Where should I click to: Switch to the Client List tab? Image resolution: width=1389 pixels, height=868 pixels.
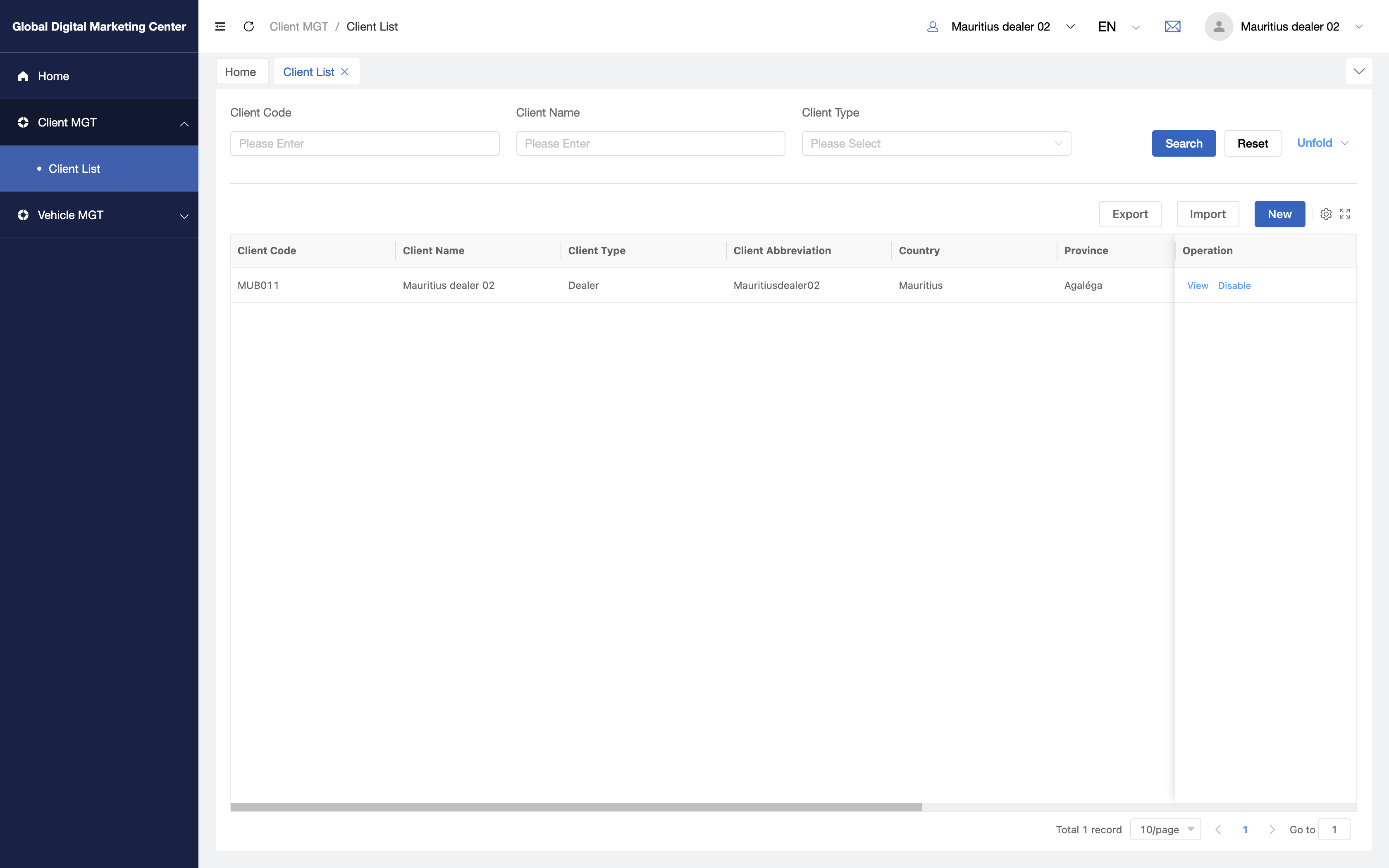(309, 72)
